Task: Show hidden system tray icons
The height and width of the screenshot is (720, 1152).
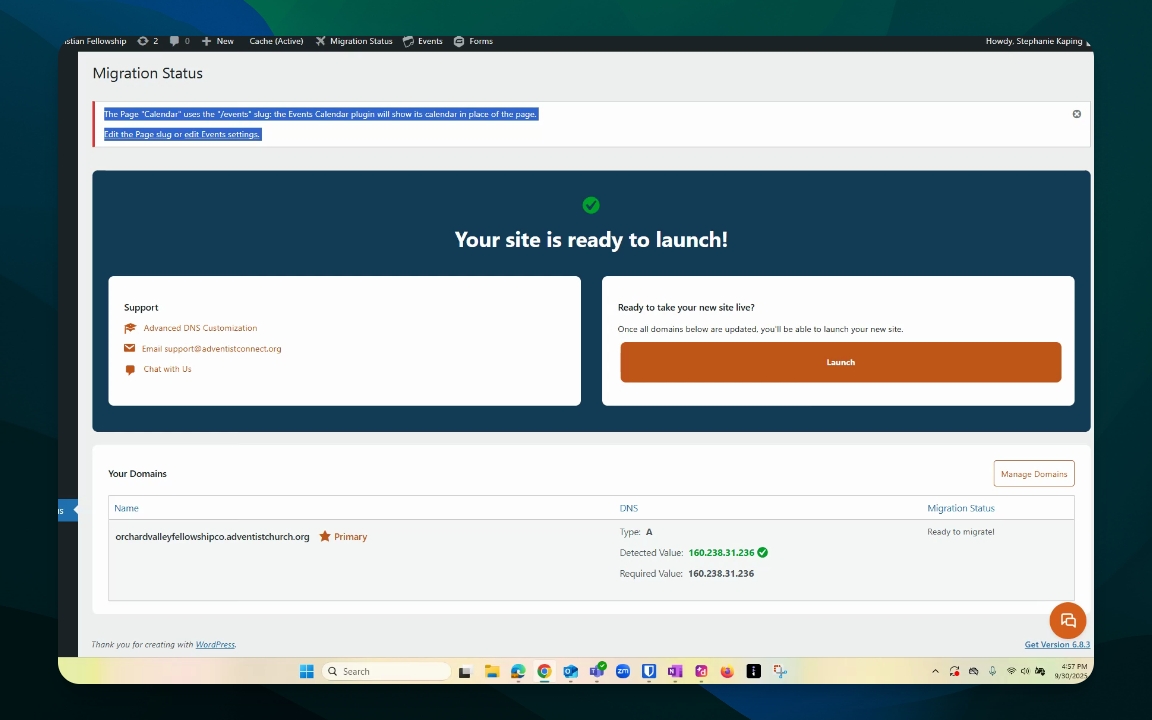Action: pyautogui.click(x=935, y=672)
